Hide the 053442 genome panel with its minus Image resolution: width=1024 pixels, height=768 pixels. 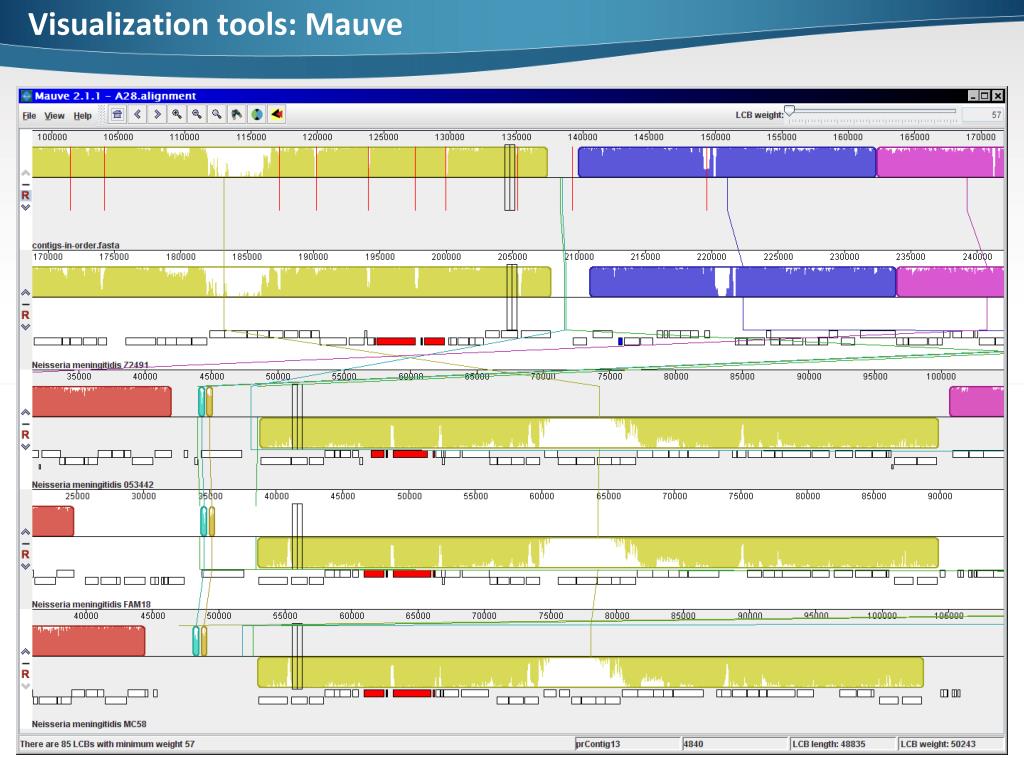pyautogui.click(x=25, y=424)
